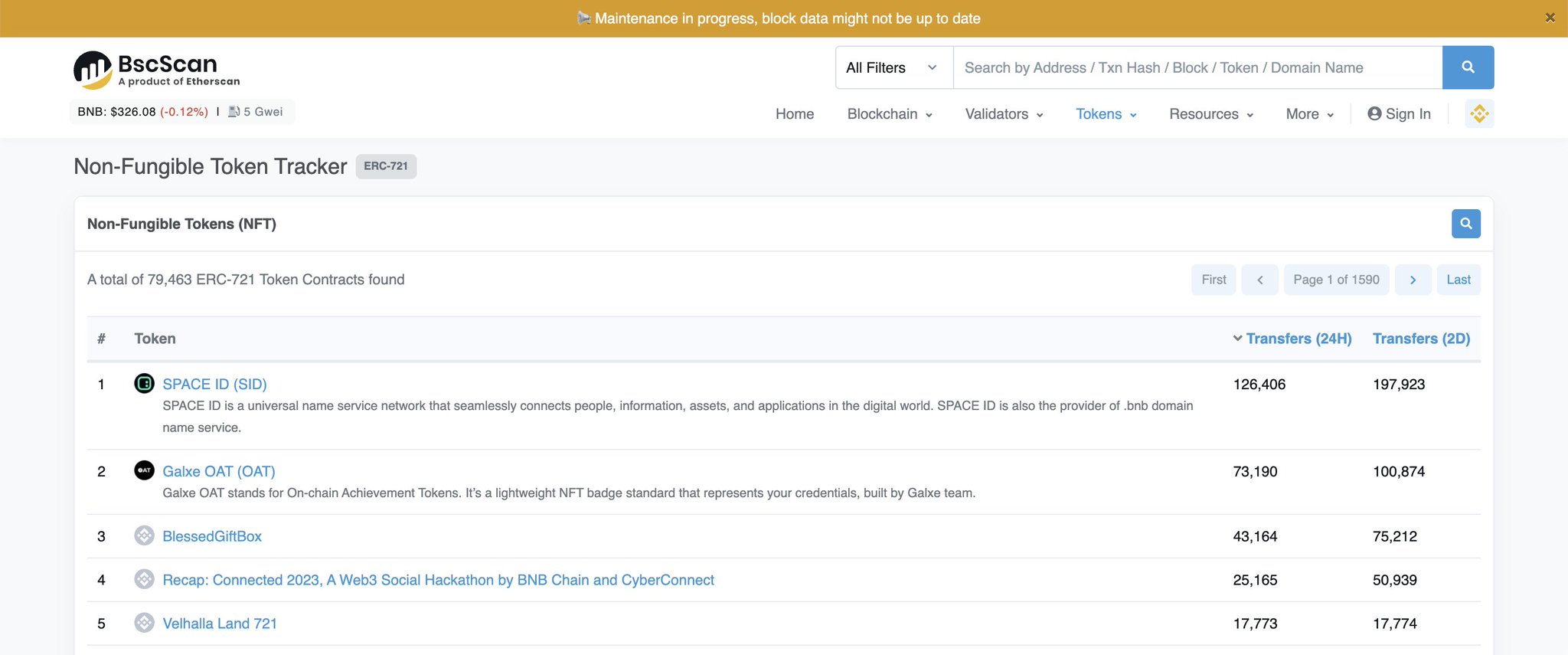Click the gas pump Gwei icon

point(234,112)
